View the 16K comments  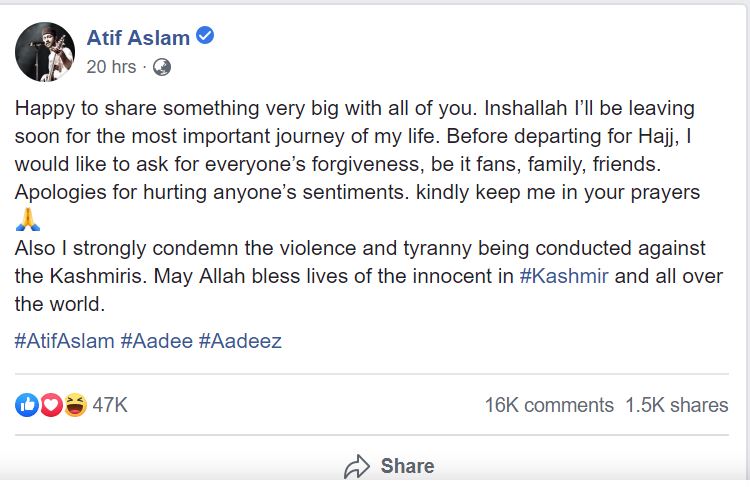(x=549, y=405)
